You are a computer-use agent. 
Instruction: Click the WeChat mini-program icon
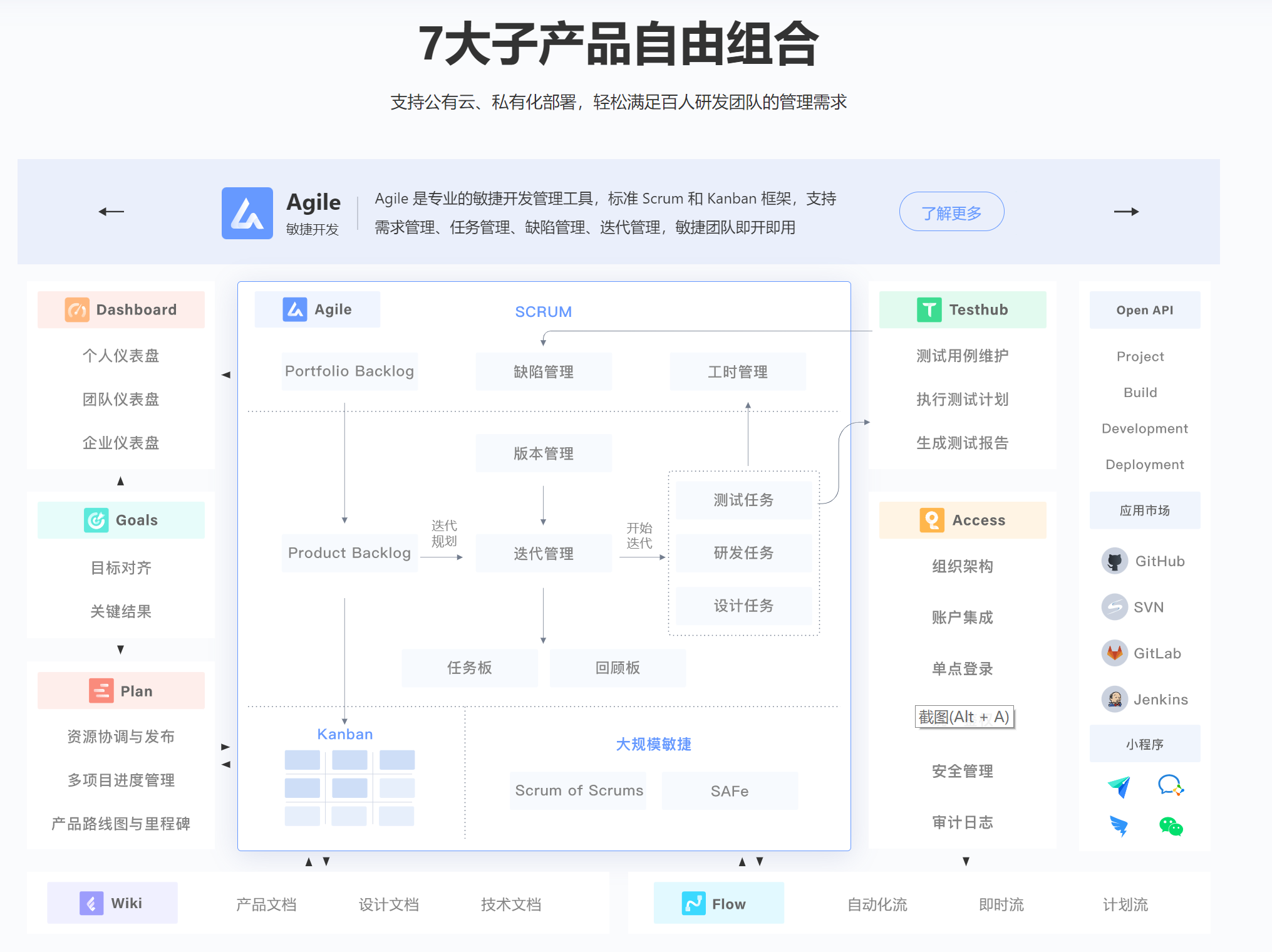point(1172,827)
